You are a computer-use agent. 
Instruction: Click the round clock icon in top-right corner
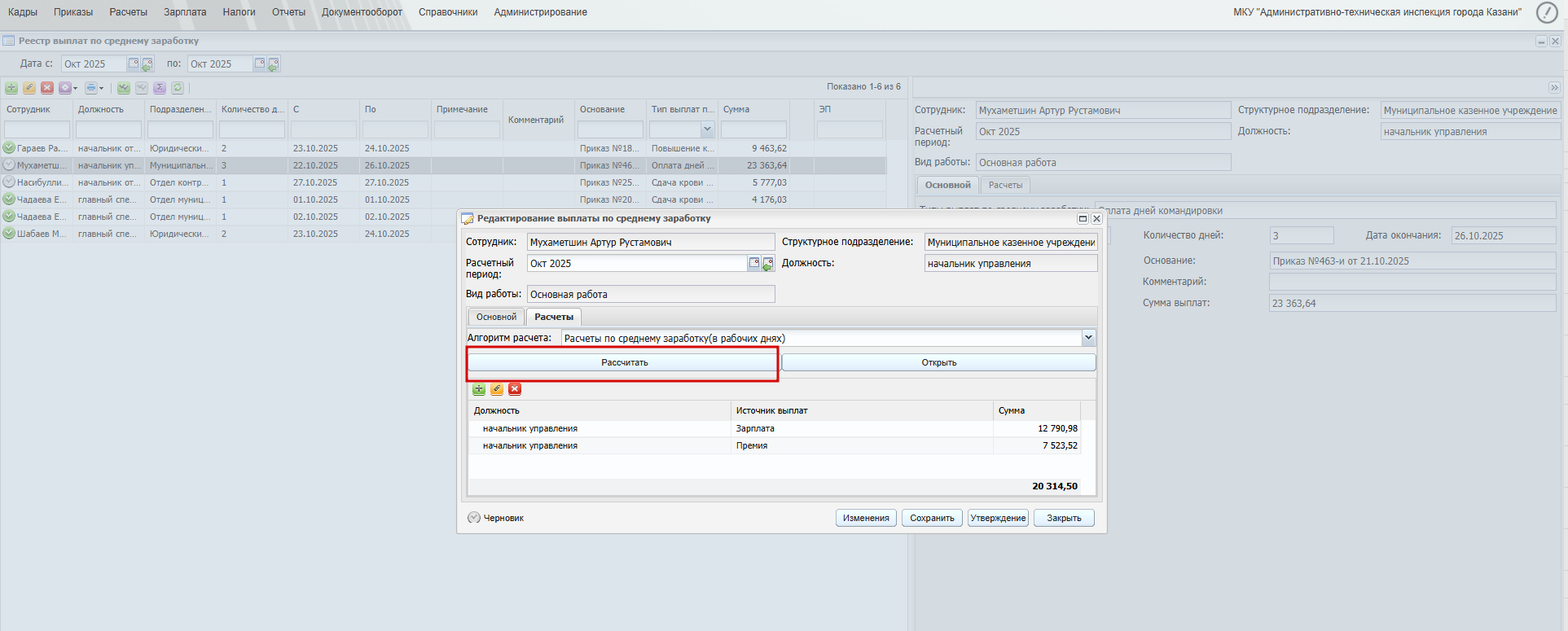pyautogui.click(x=1547, y=12)
